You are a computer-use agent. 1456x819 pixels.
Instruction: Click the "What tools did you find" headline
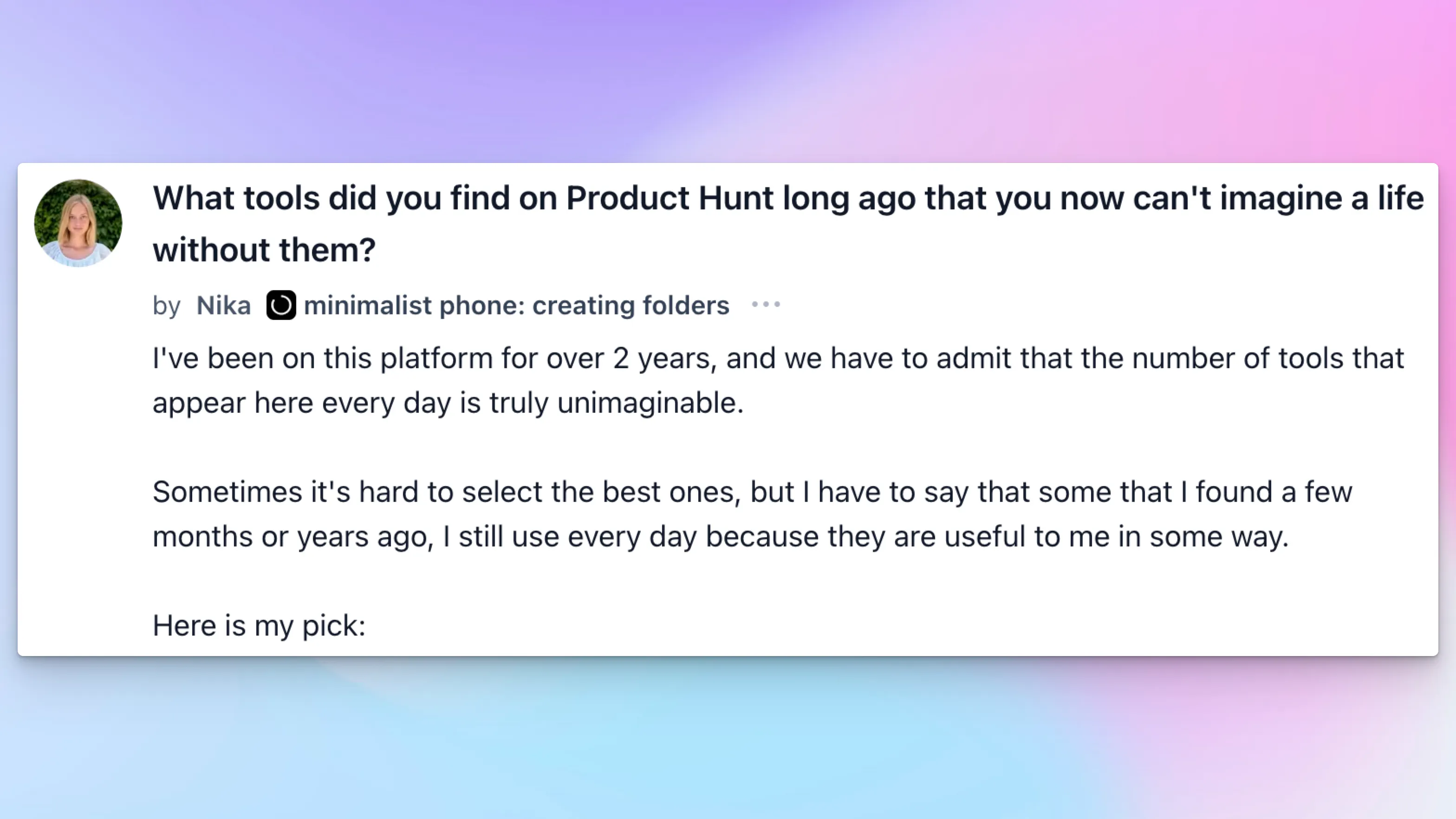[788, 224]
